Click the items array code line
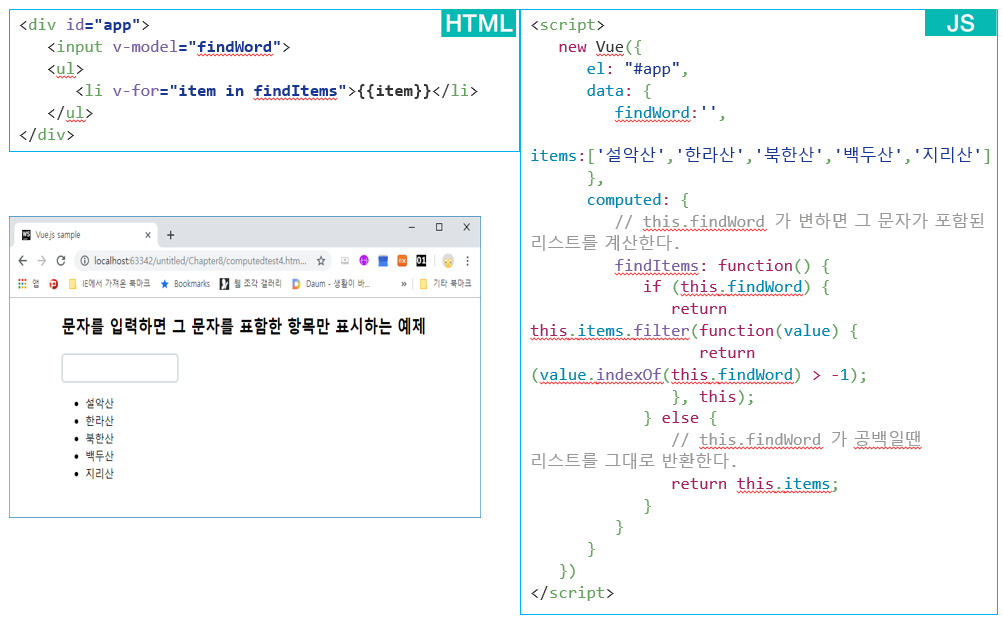This screenshot has width=1003, height=619. (x=761, y=155)
